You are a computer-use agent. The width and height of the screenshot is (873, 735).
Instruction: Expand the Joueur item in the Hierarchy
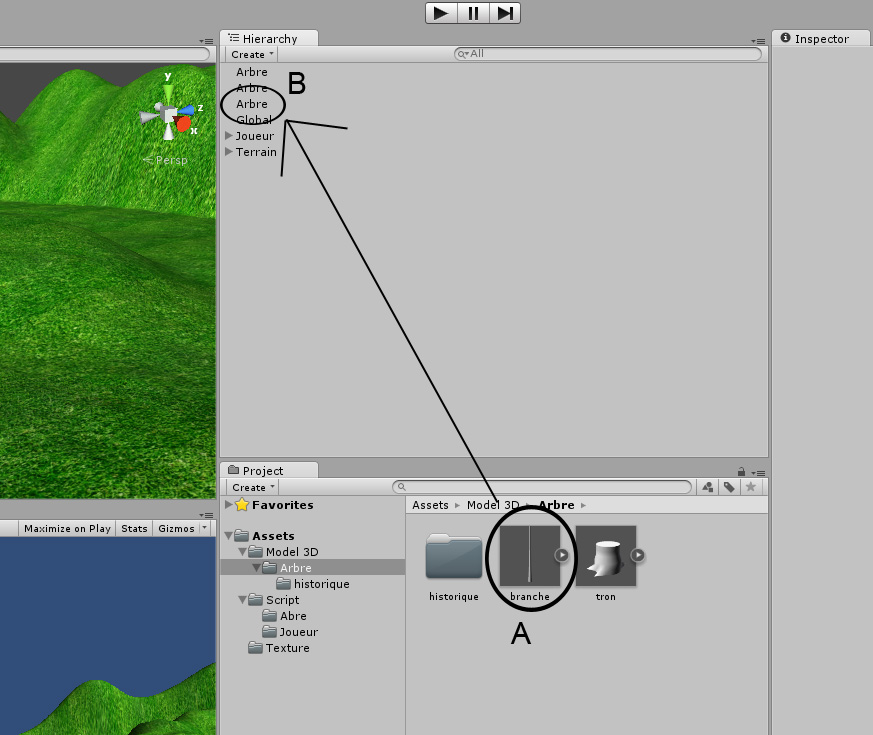[x=228, y=135]
